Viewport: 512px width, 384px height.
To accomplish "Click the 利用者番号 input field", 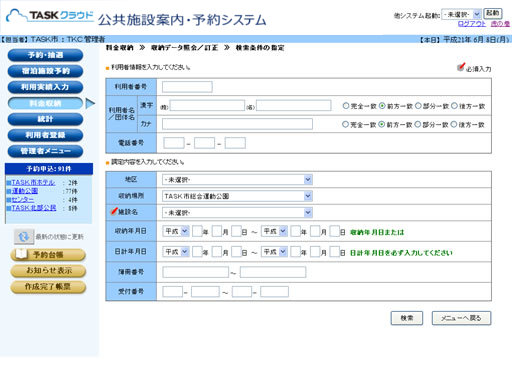I will pos(187,87).
